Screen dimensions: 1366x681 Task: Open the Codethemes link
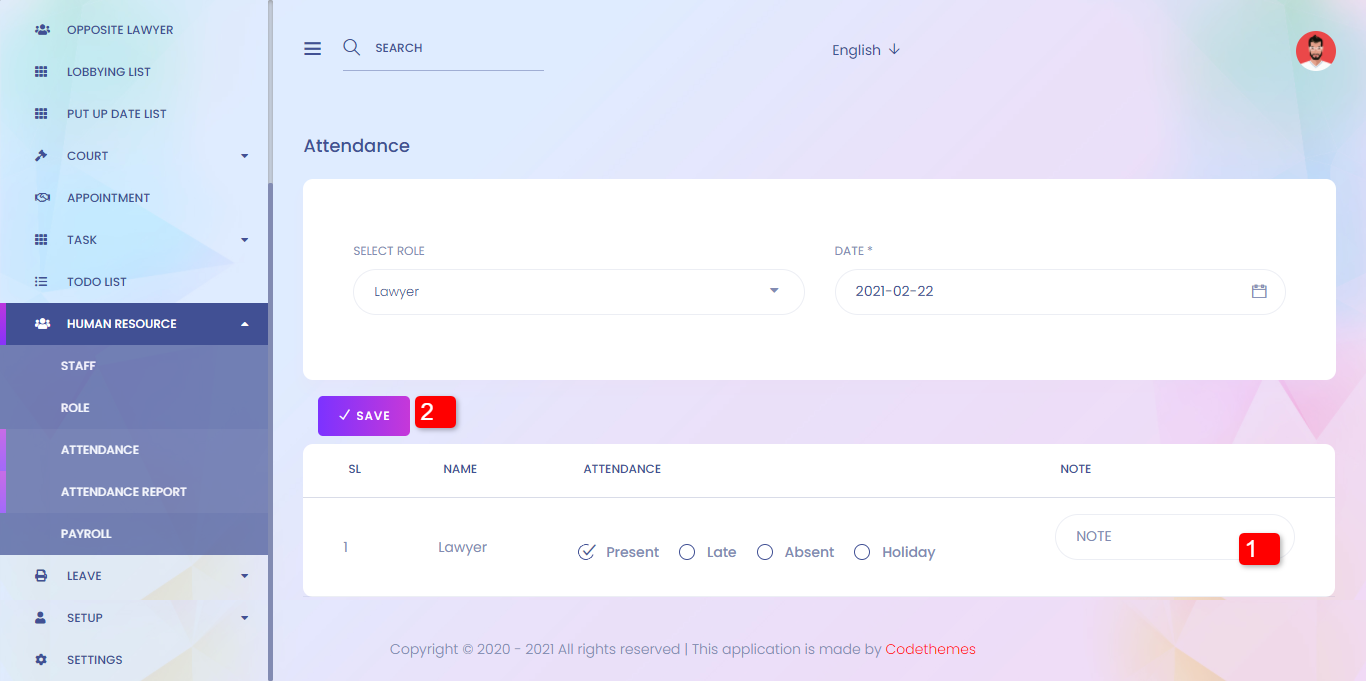[930, 649]
